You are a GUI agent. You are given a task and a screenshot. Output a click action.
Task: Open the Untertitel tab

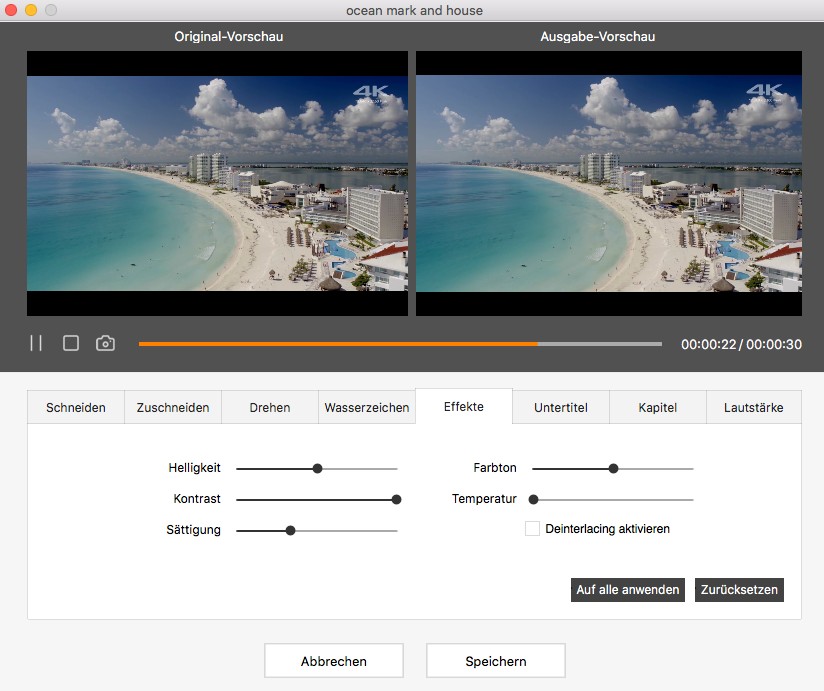(561, 407)
